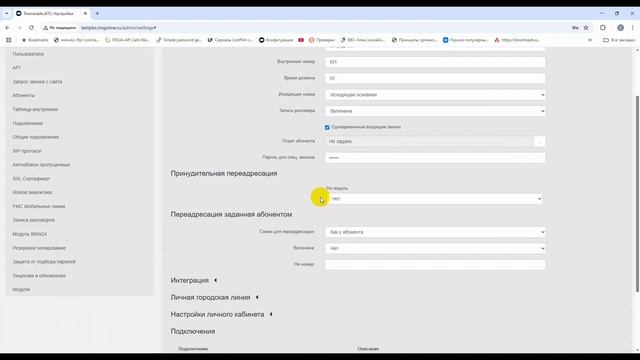Image resolution: width=640 pixels, height=360 pixels.
Task: Click the not-secure site warning chip
Action: (x=60, y=28)
